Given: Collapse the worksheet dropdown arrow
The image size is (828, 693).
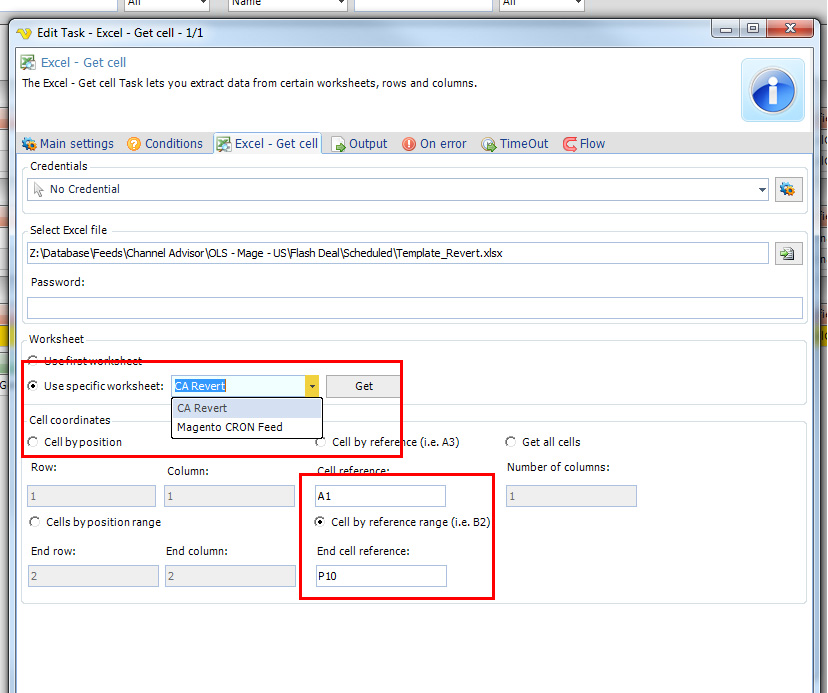Looking at the screenshot, I should (312, 386).
